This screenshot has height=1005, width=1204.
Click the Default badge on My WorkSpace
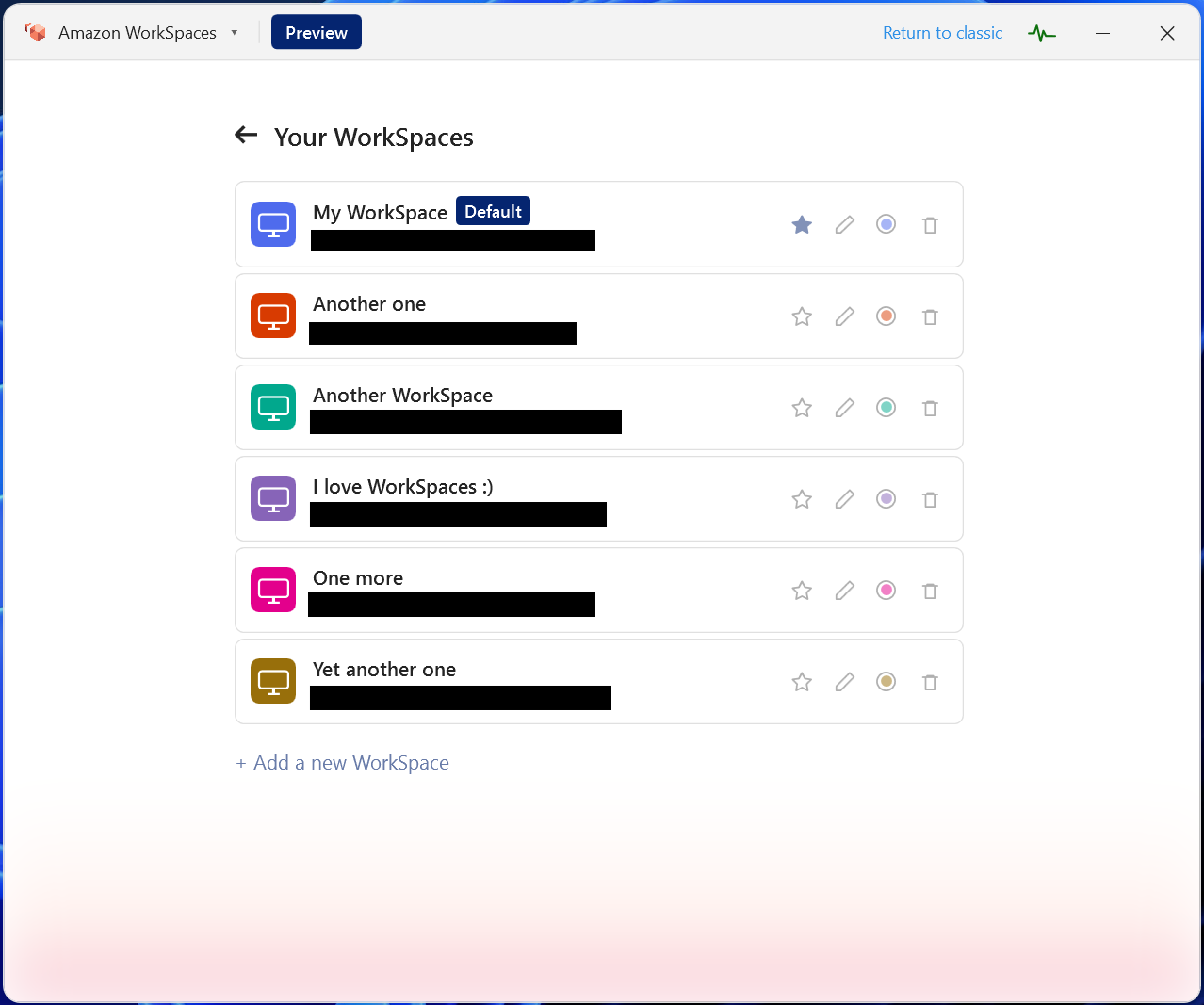493,211
